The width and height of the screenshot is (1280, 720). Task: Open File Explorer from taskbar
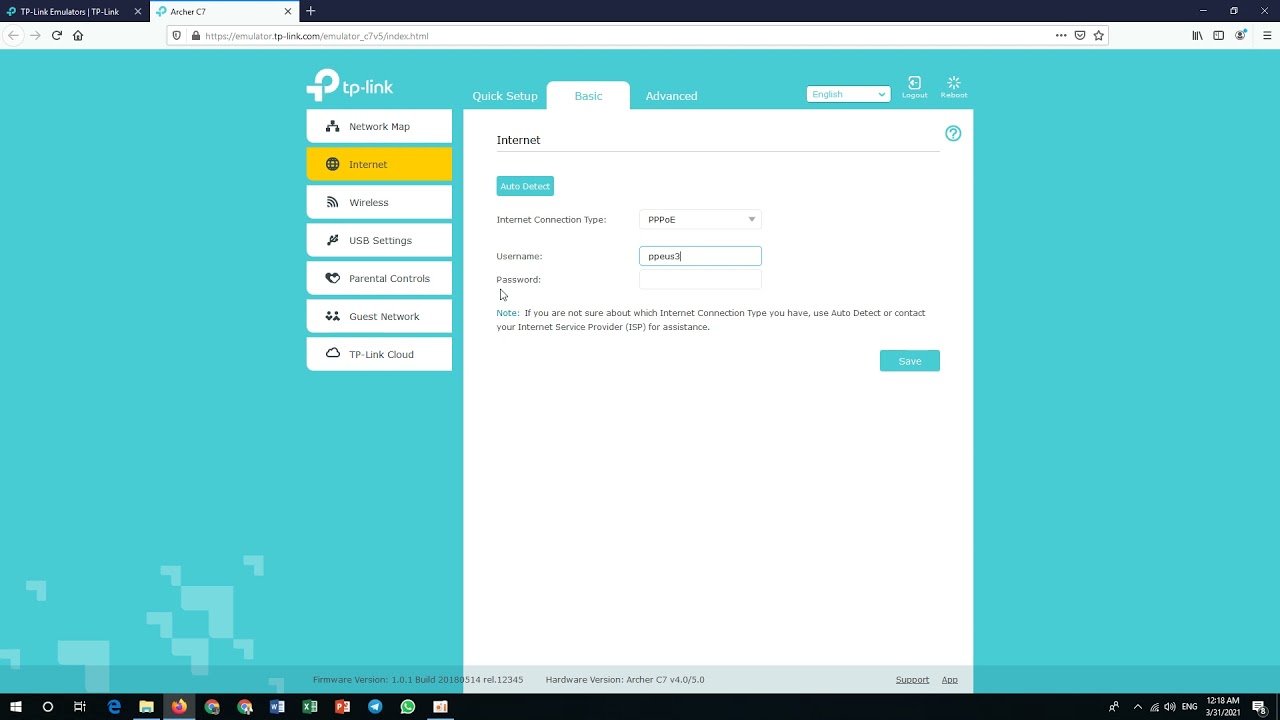click(146, 707)
